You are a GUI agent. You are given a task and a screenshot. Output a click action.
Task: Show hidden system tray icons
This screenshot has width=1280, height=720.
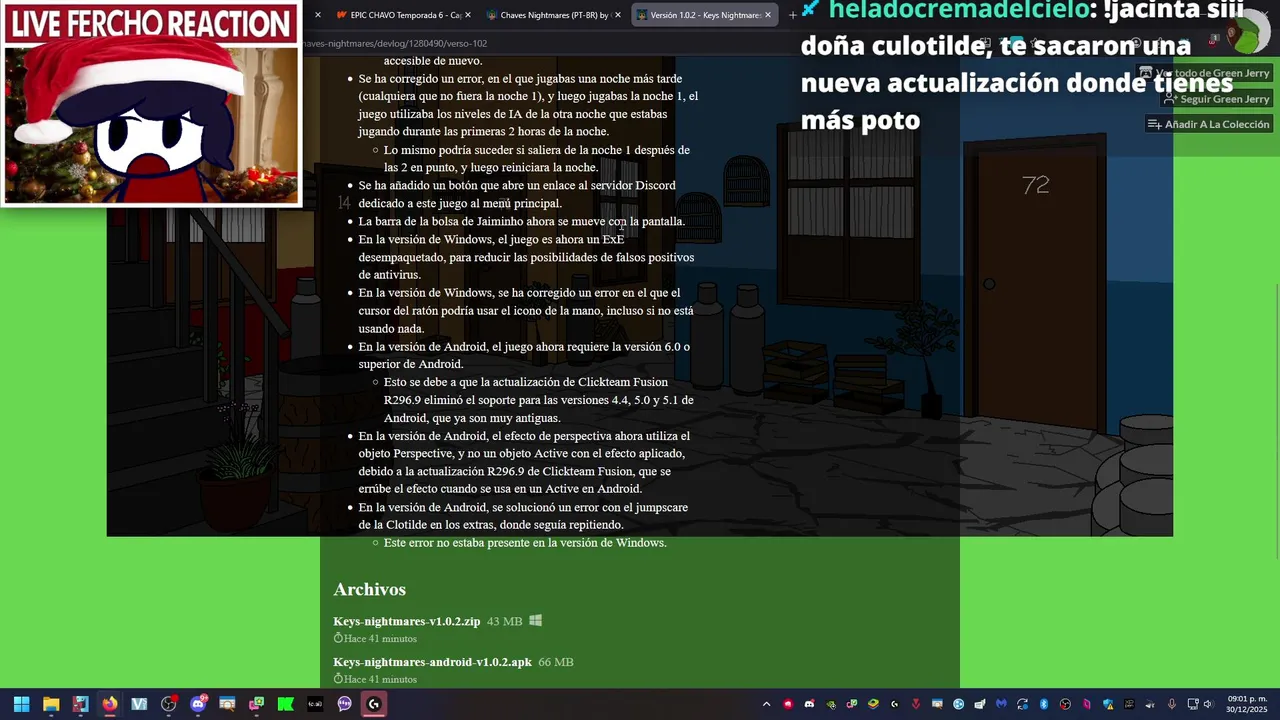[x=766, y=704]
